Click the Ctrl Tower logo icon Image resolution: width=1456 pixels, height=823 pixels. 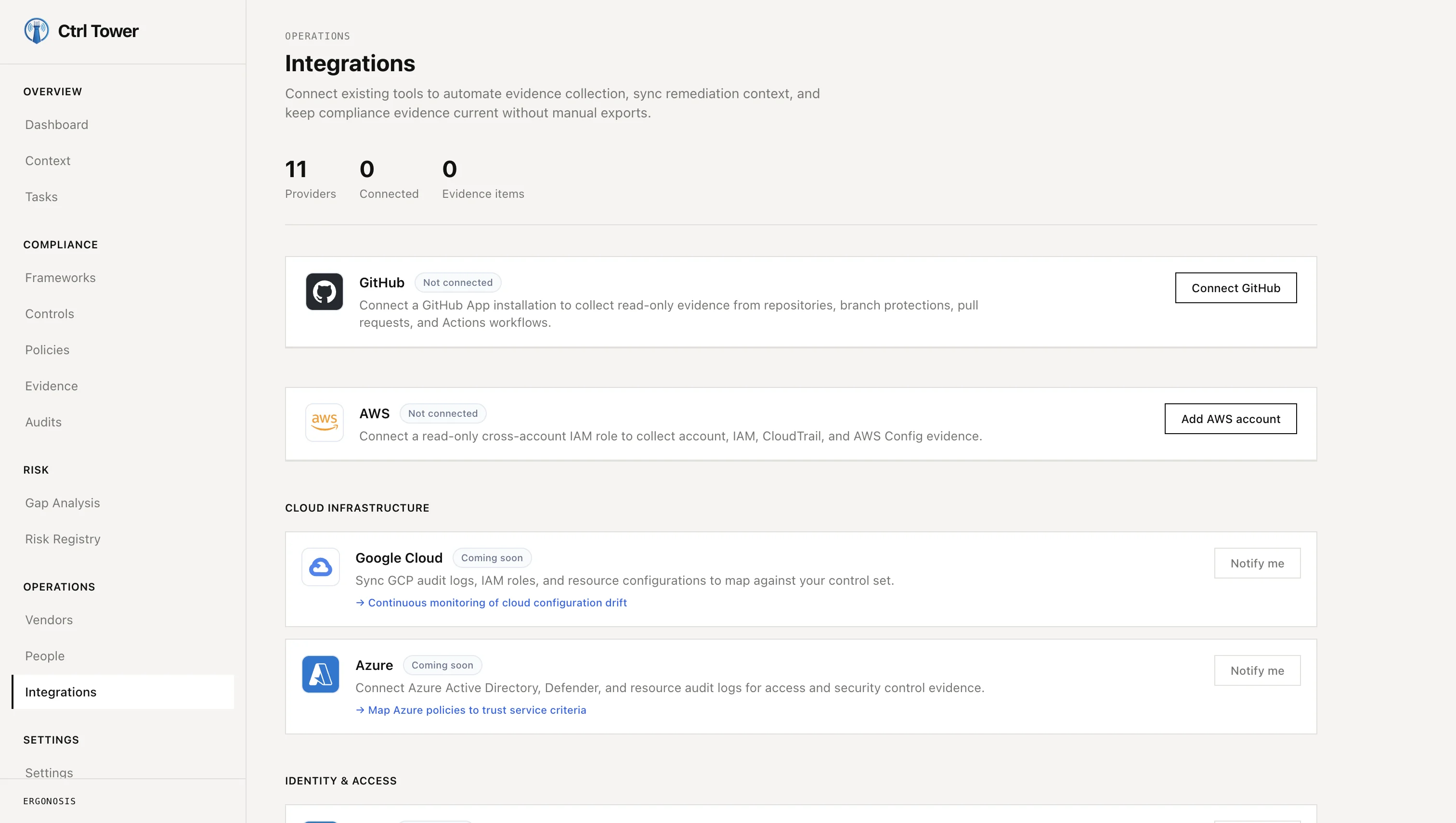pyautogui.click(x=36, y=30)
